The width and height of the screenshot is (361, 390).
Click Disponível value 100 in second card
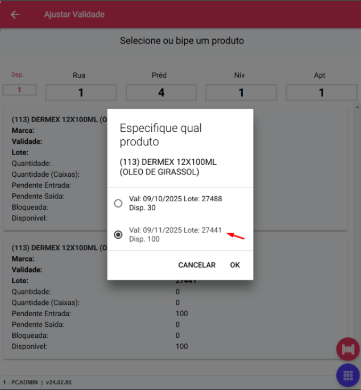click(182, 346)
